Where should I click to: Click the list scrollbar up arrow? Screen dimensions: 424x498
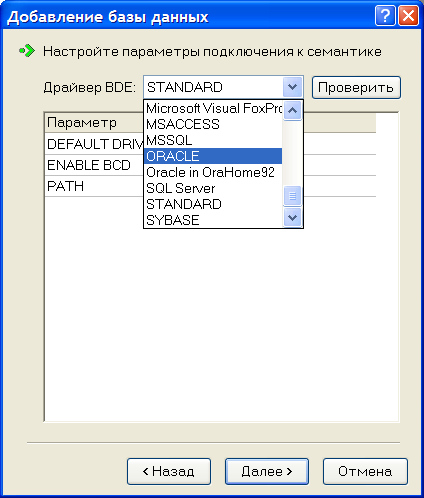pos(292,110)
